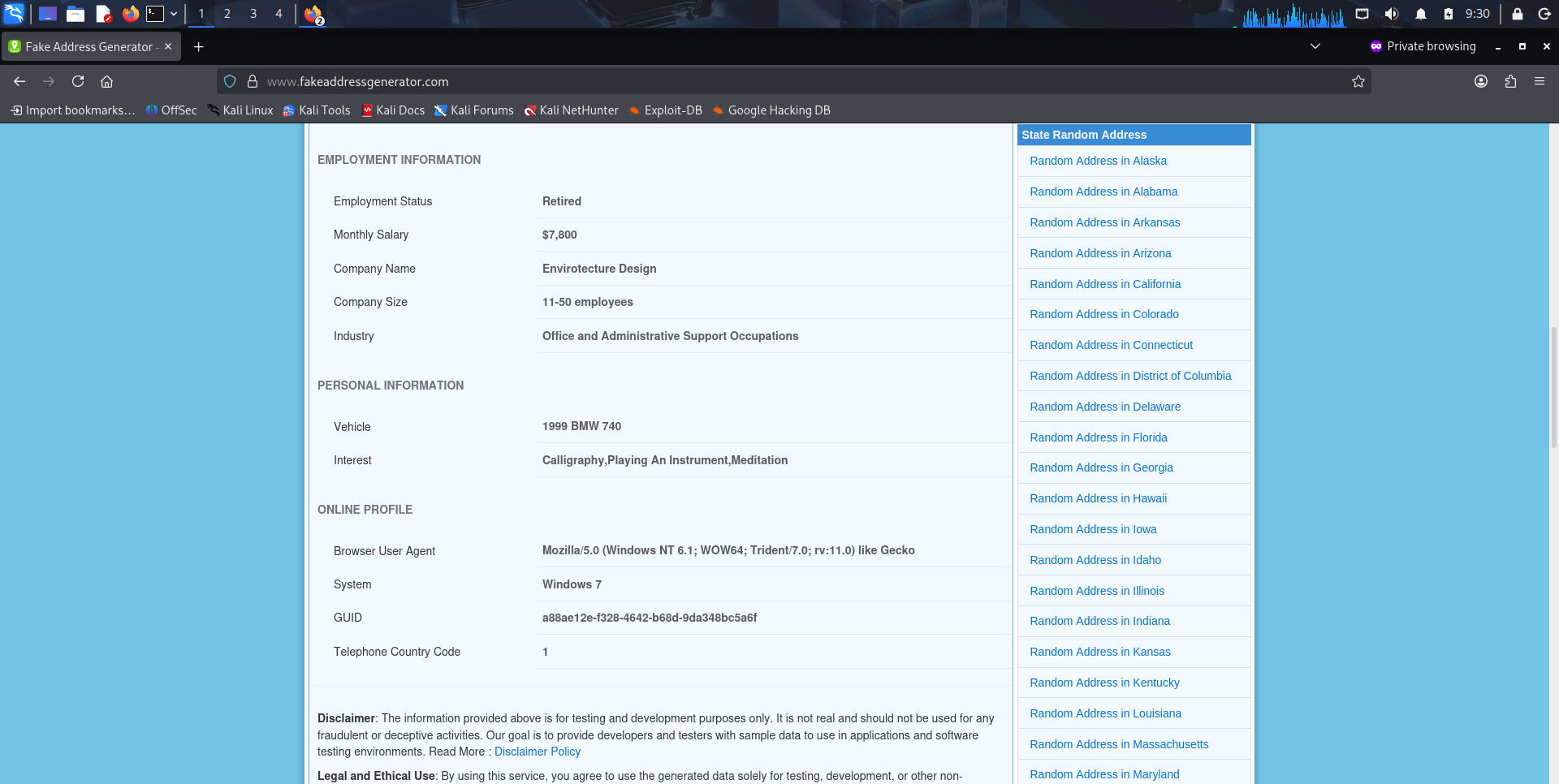This screenshot has width=1559, height=784.
Task: Open the terminal emulator from the panel
Action: (155, 14)
